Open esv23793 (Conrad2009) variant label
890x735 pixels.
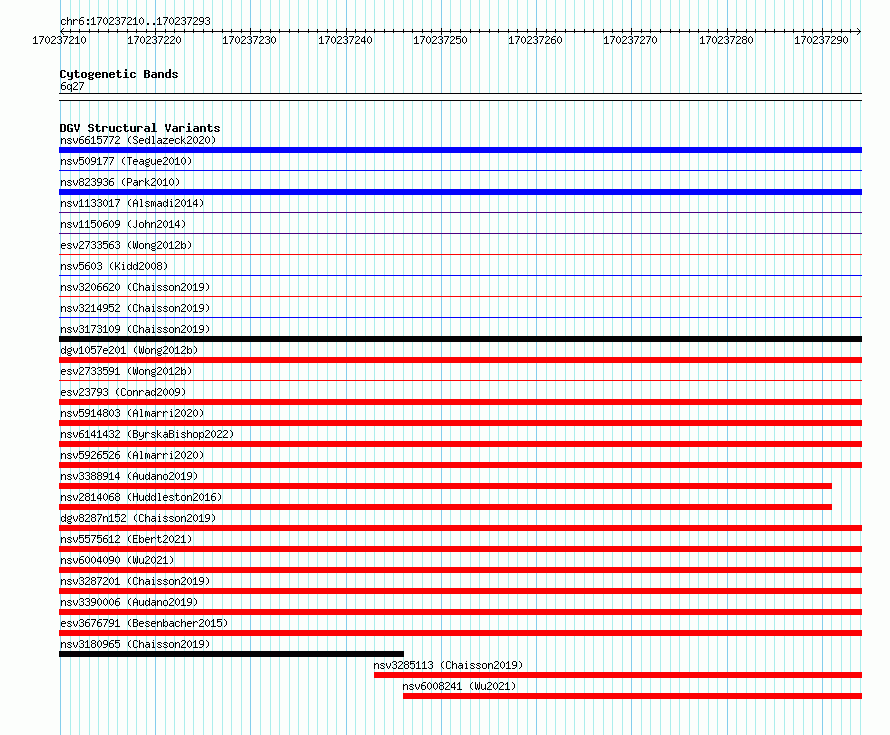[123, 392]
